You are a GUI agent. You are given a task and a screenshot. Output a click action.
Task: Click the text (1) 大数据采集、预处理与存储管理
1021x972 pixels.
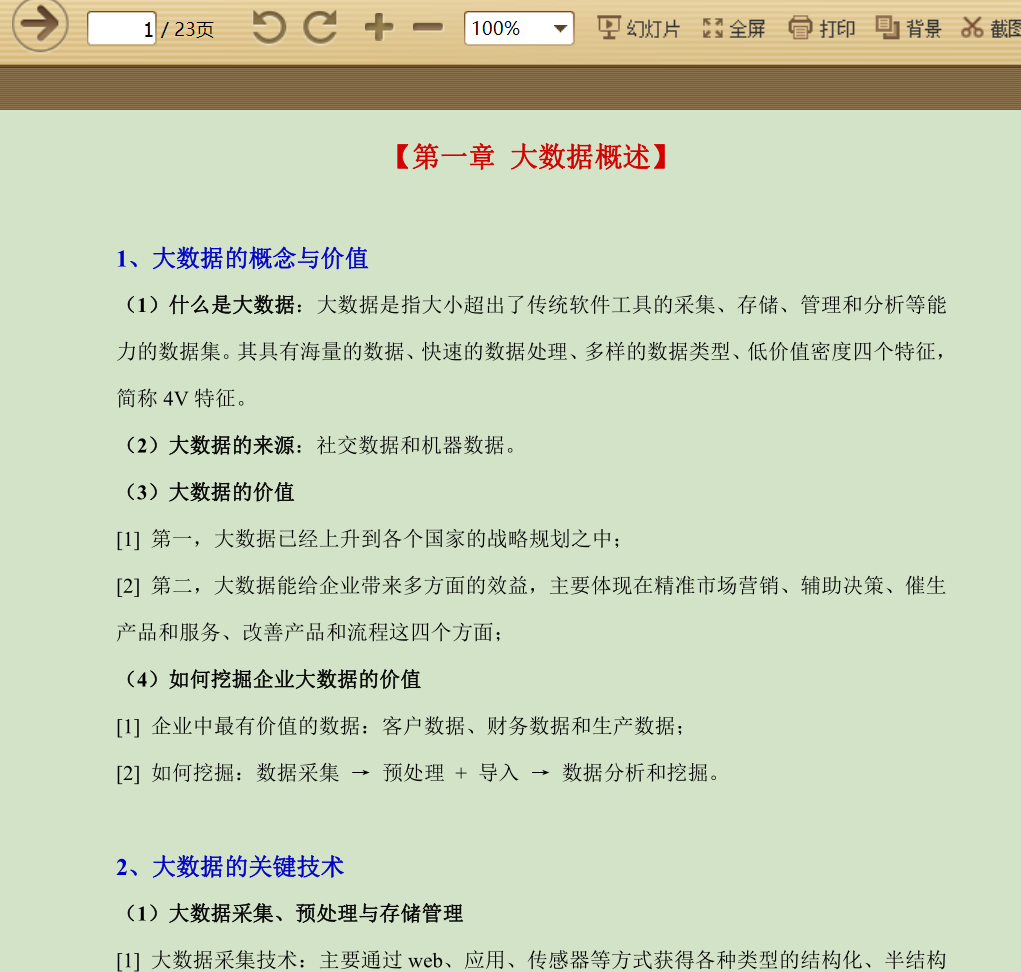click(293, 914)
